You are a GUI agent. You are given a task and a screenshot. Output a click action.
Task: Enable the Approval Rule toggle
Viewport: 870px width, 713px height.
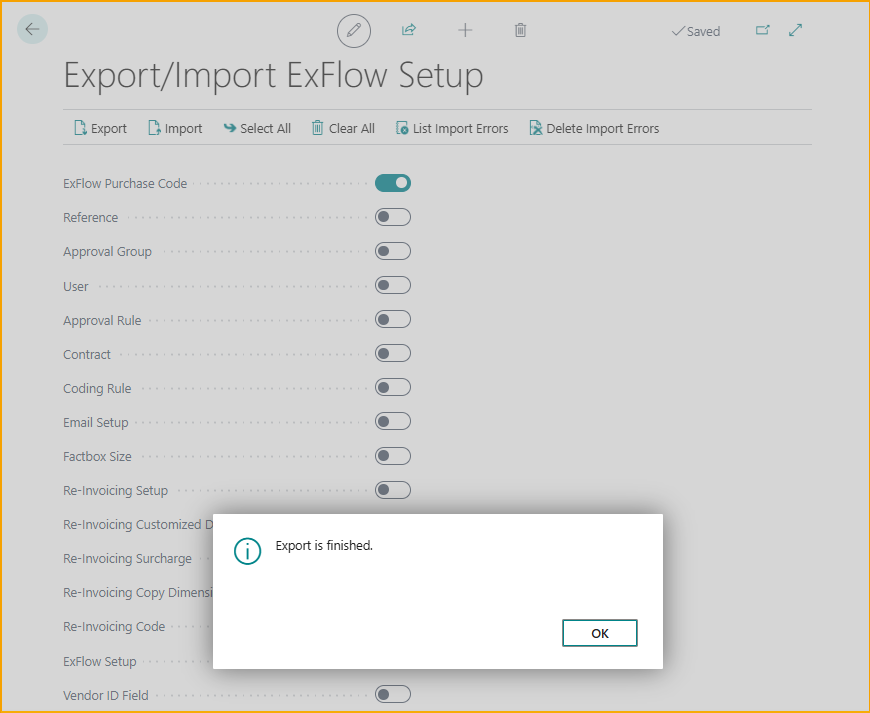click(x=392, y=319)
